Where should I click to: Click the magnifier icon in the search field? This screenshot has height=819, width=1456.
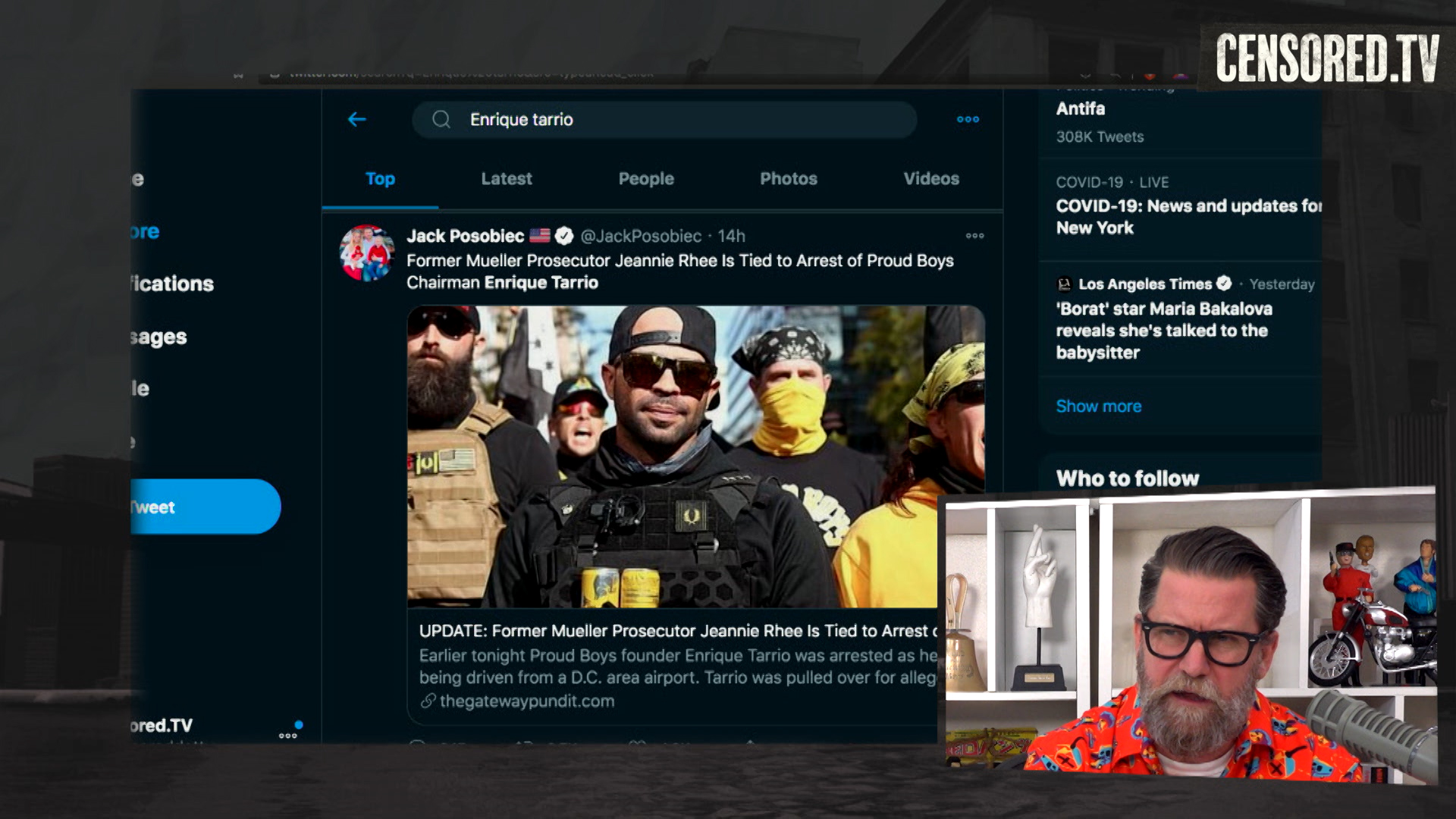click(x=441, y=119)
